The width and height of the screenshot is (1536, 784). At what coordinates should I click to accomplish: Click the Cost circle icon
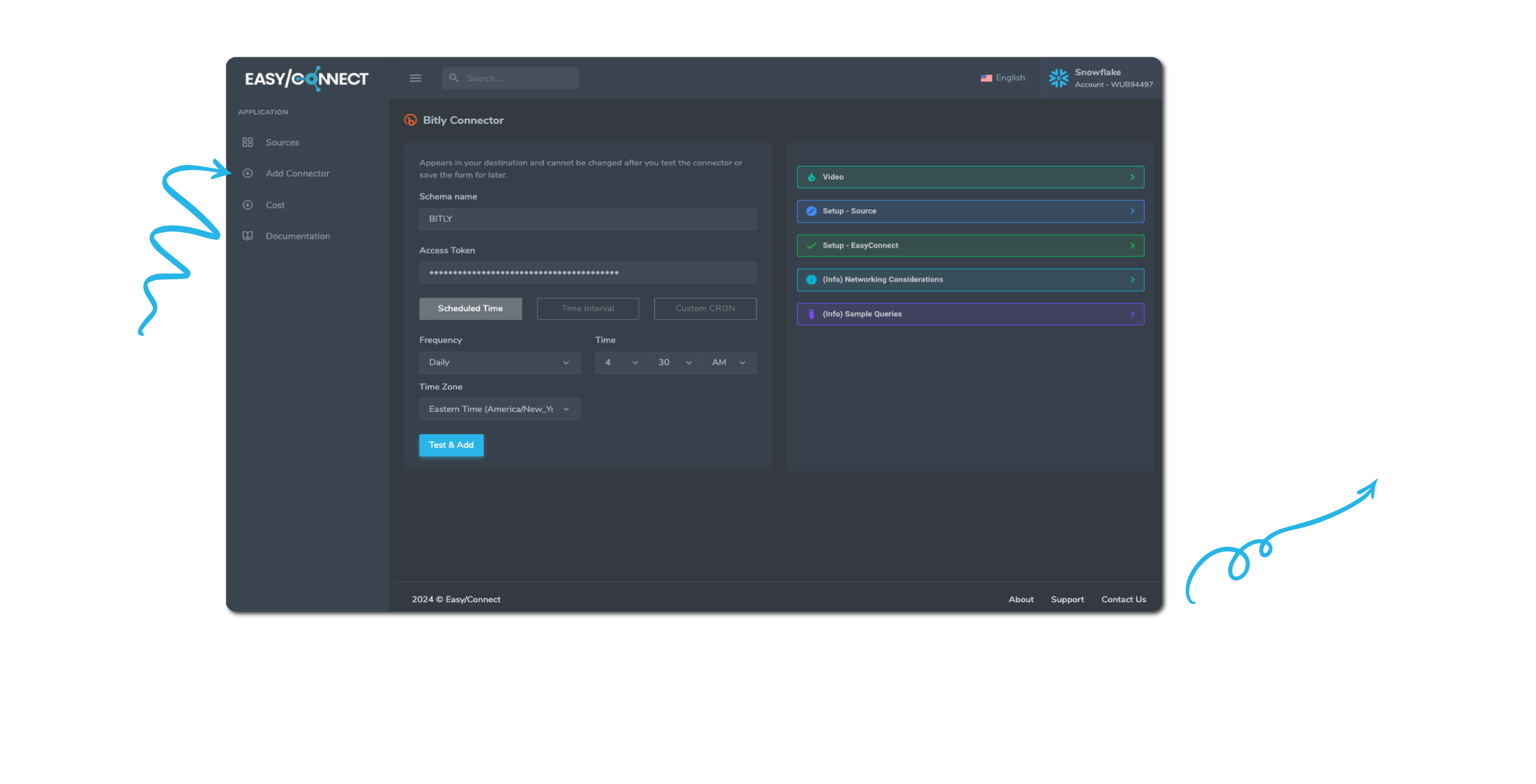[248, 205]
